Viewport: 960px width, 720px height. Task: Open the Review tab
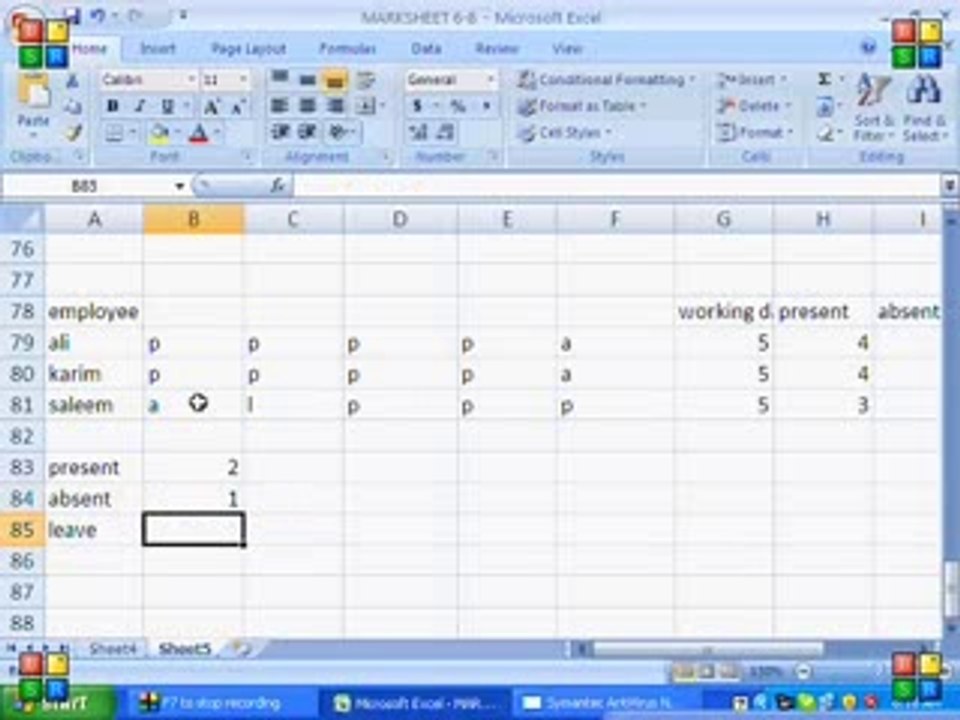497,49
